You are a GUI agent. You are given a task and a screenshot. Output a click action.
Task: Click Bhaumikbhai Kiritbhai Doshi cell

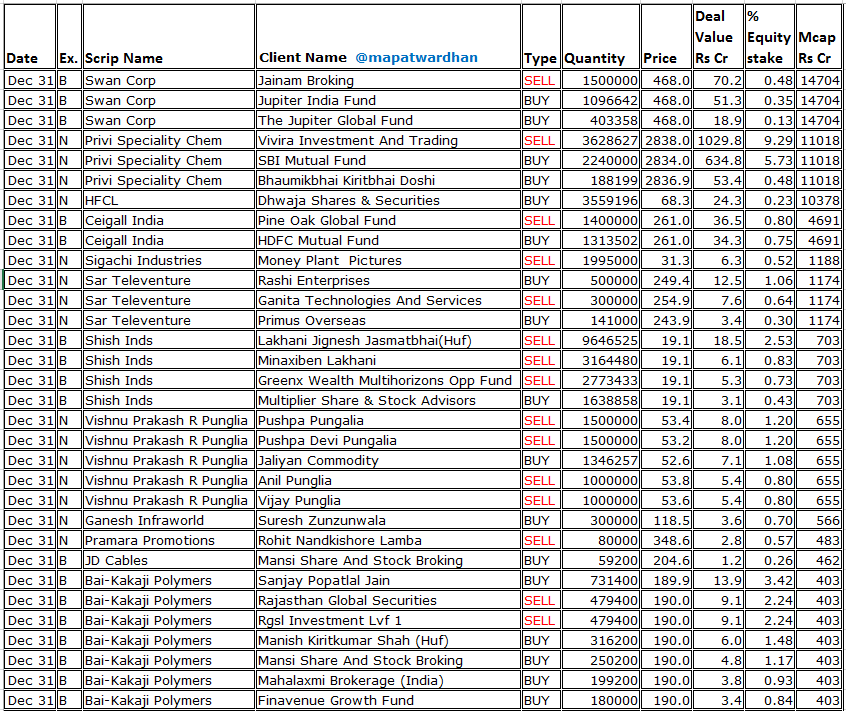click(x=388, y=180)
